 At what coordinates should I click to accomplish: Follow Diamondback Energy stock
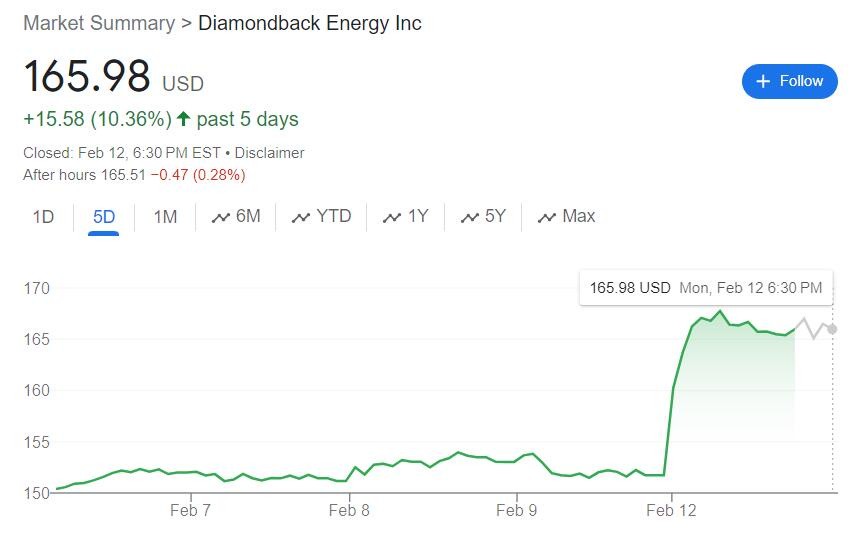tap(789, 81)
